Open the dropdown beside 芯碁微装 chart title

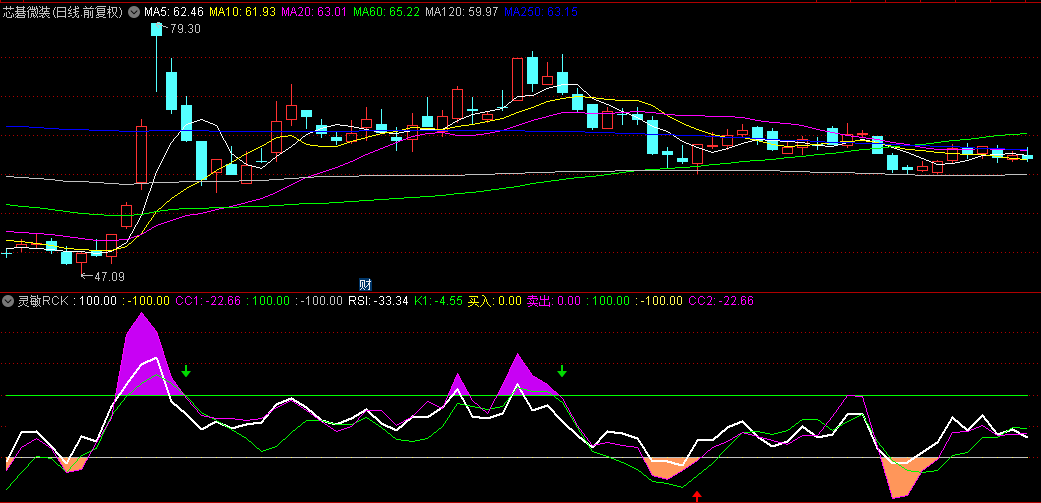tap(135, 12)
